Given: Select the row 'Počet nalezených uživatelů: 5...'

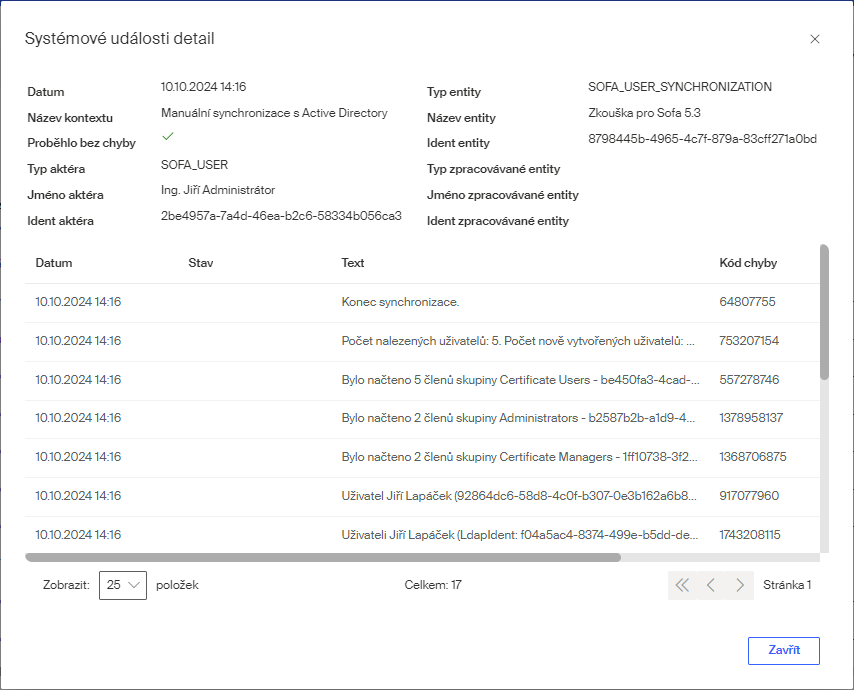Looking at the screenshot, I should point(422,341).
